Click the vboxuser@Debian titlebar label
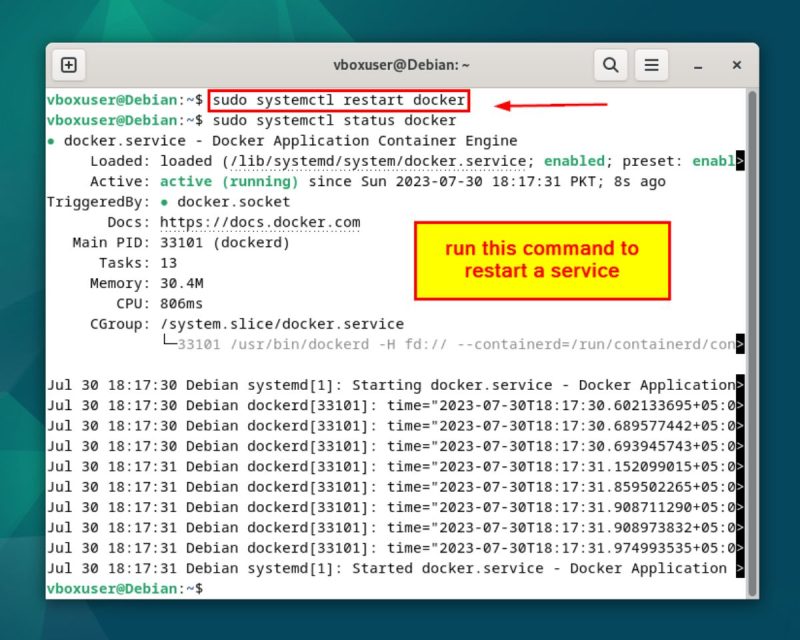800x640 pixels. tap(401, 64)
